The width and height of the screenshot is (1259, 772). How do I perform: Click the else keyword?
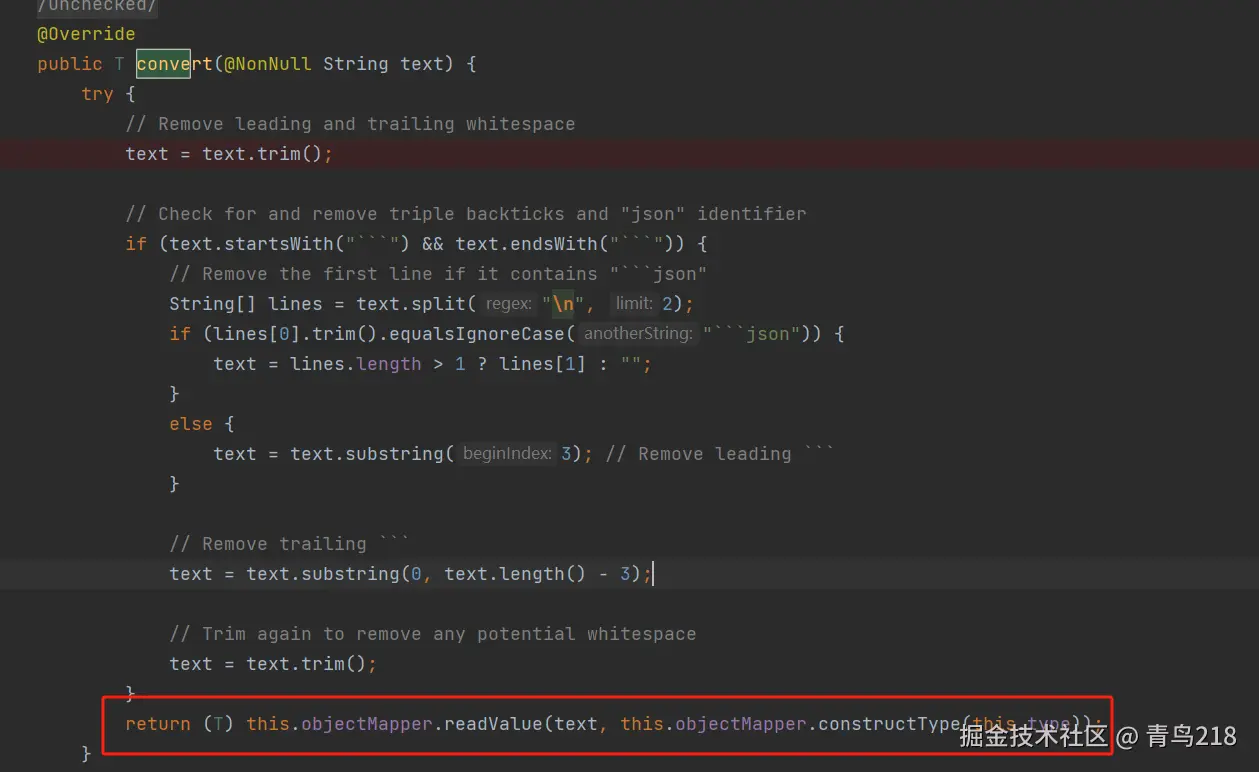pyautogui.click(x=191, y=424)
